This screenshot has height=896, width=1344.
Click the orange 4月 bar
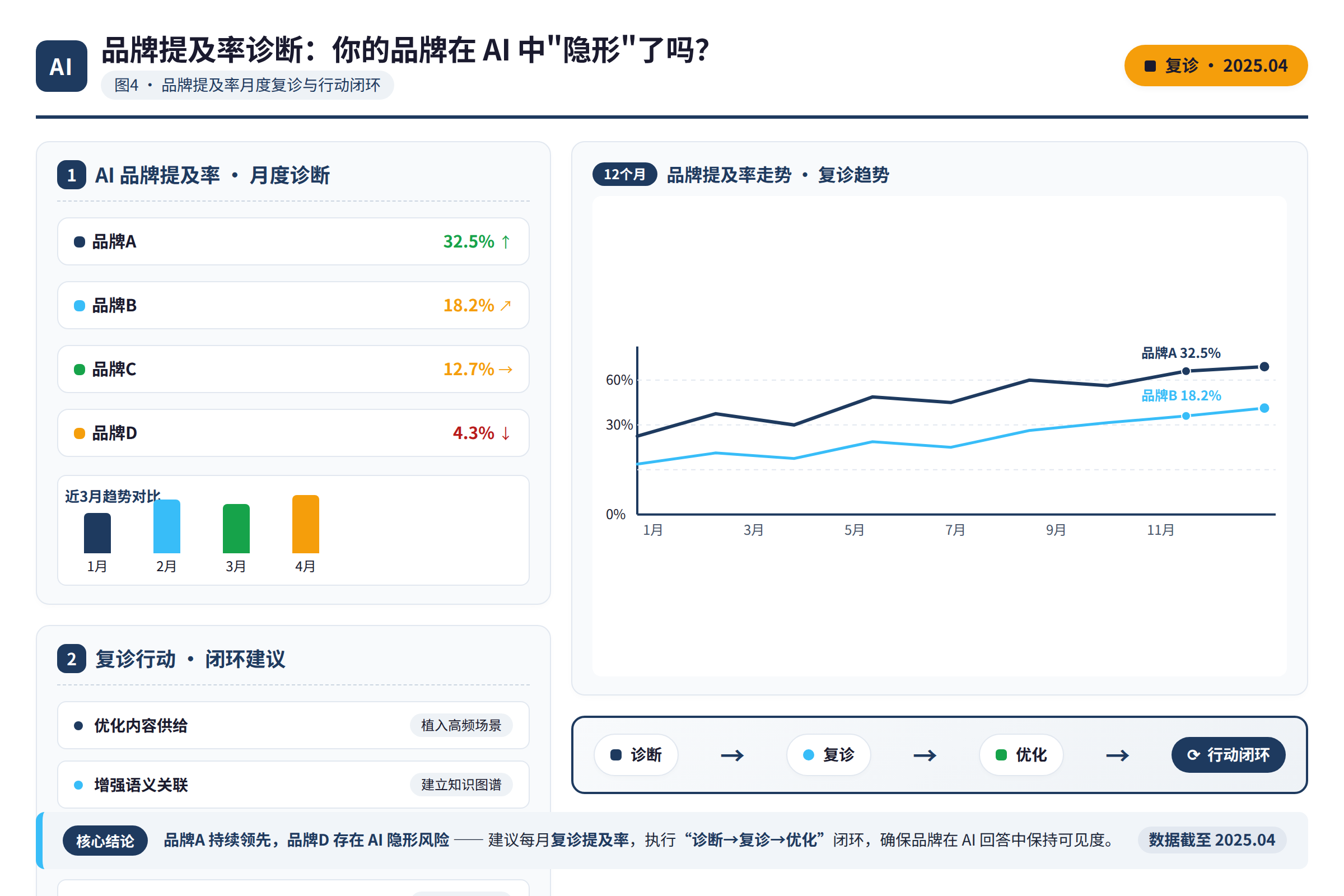[x=306, y=524]
